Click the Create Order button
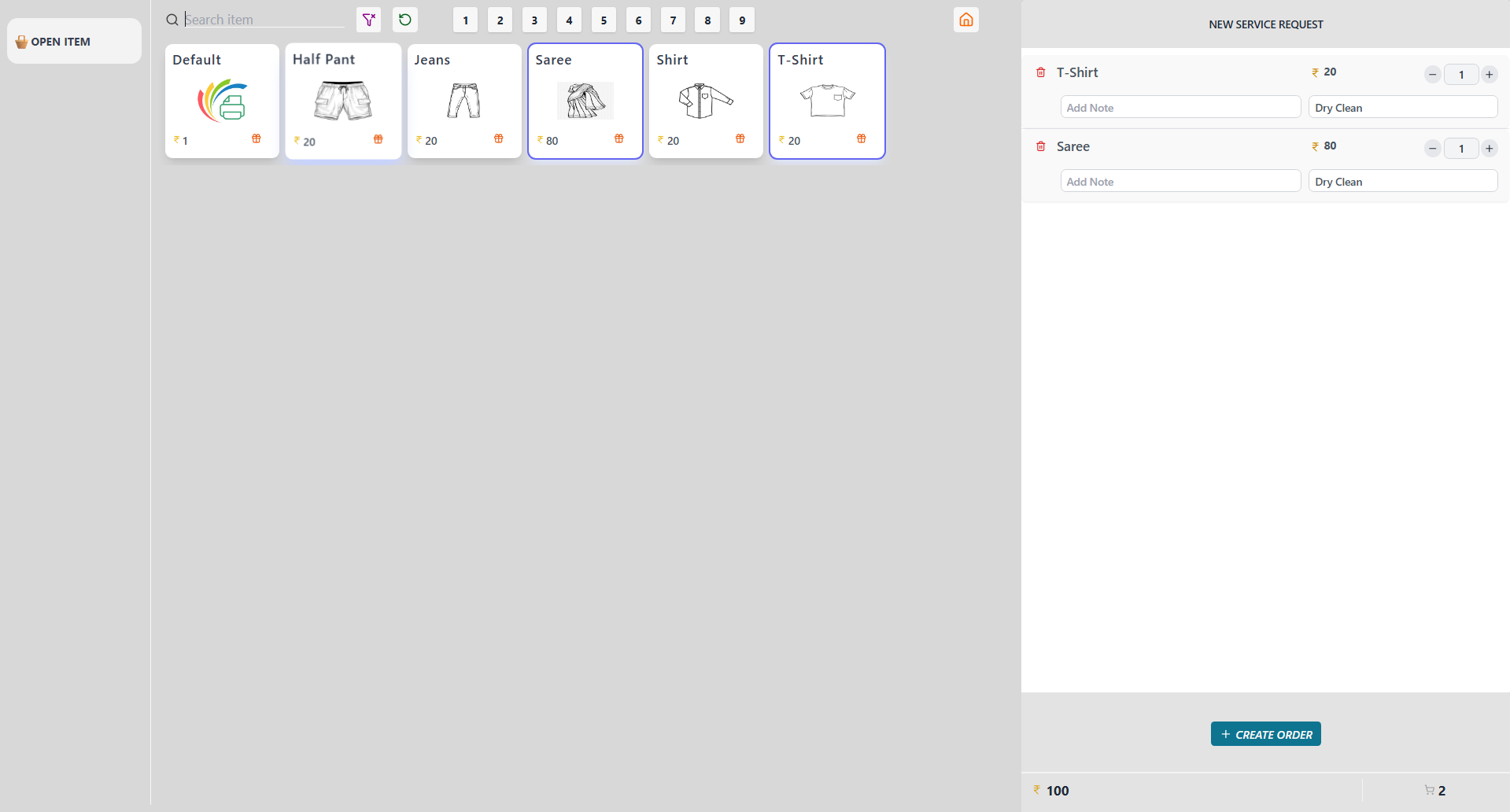Image resolution: width=1510 pixels, height=812 pixels. coord(1265,734)
